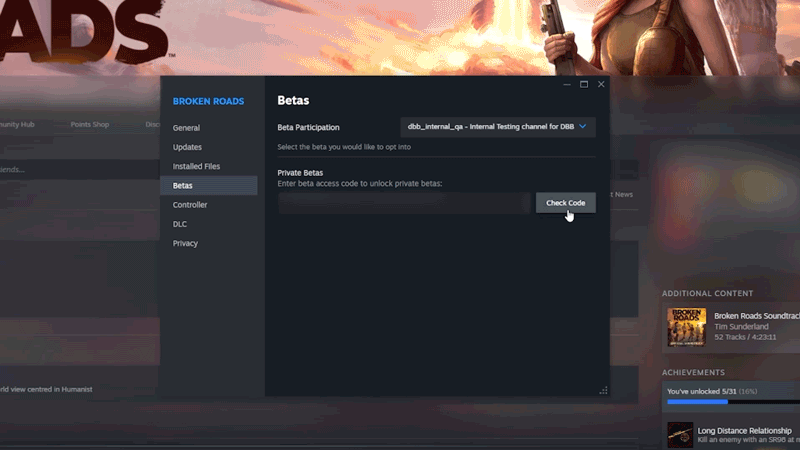800x450 pixels.
Task: Open the Points Shop link
Action: pos(90,125)
